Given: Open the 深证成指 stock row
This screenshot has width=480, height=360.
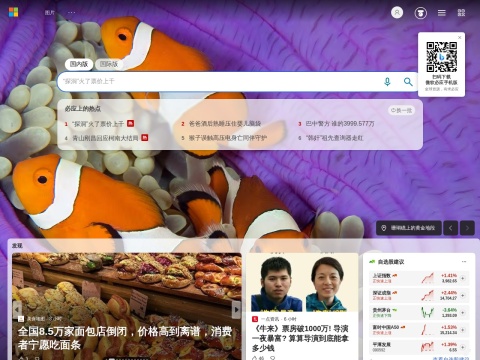Looking at the screenshot, I should (419, 295).
